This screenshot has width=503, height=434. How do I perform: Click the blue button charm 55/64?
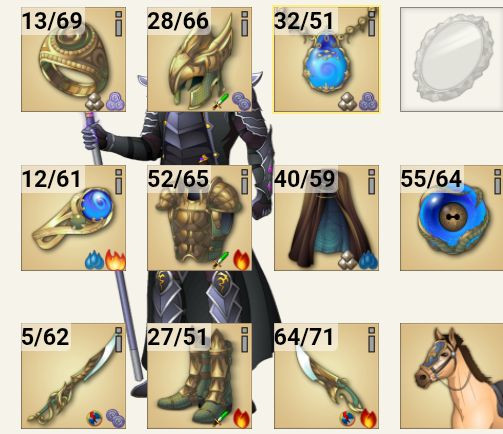(452, 218)
